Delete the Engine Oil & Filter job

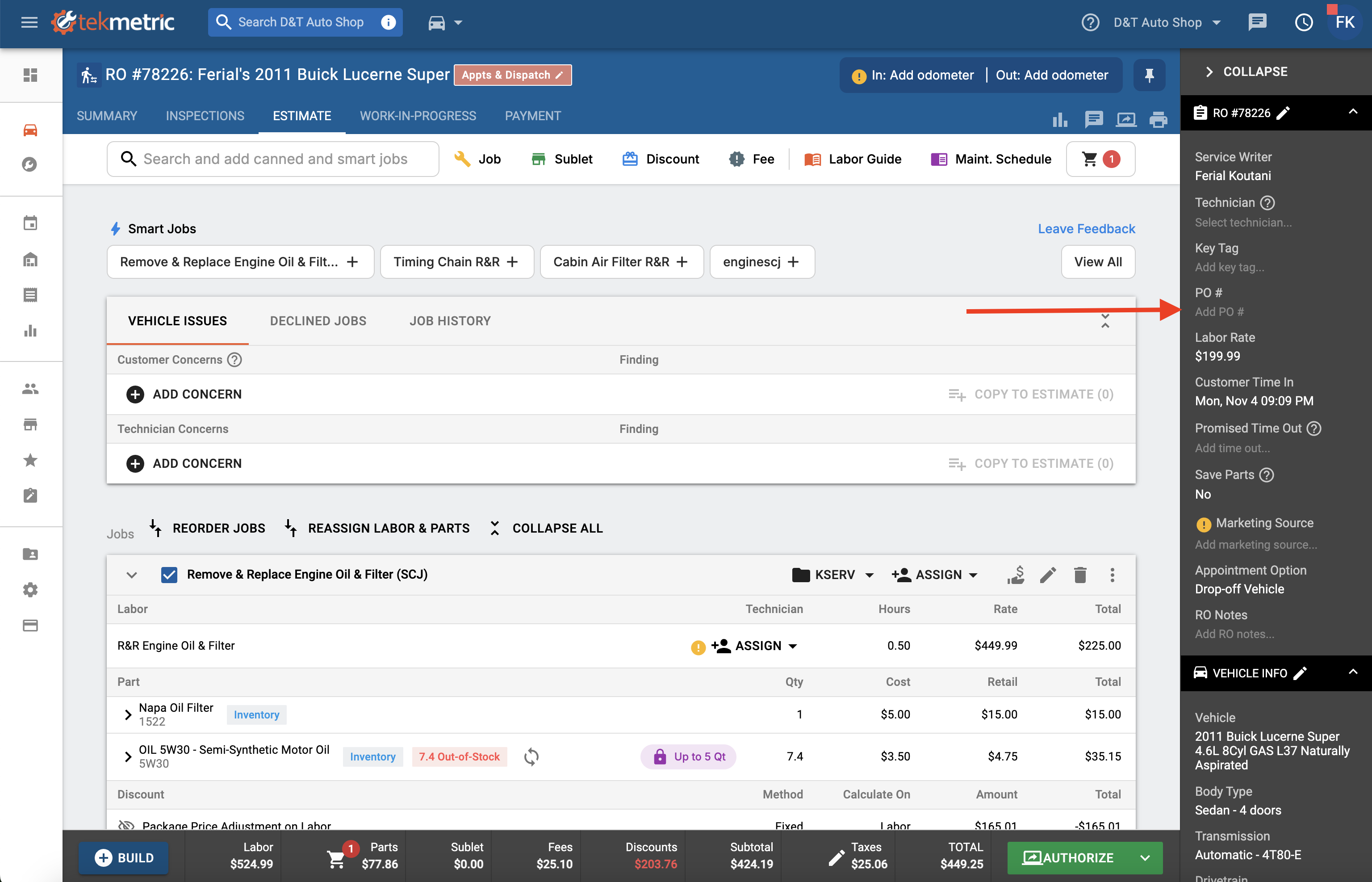[1079, 575]
